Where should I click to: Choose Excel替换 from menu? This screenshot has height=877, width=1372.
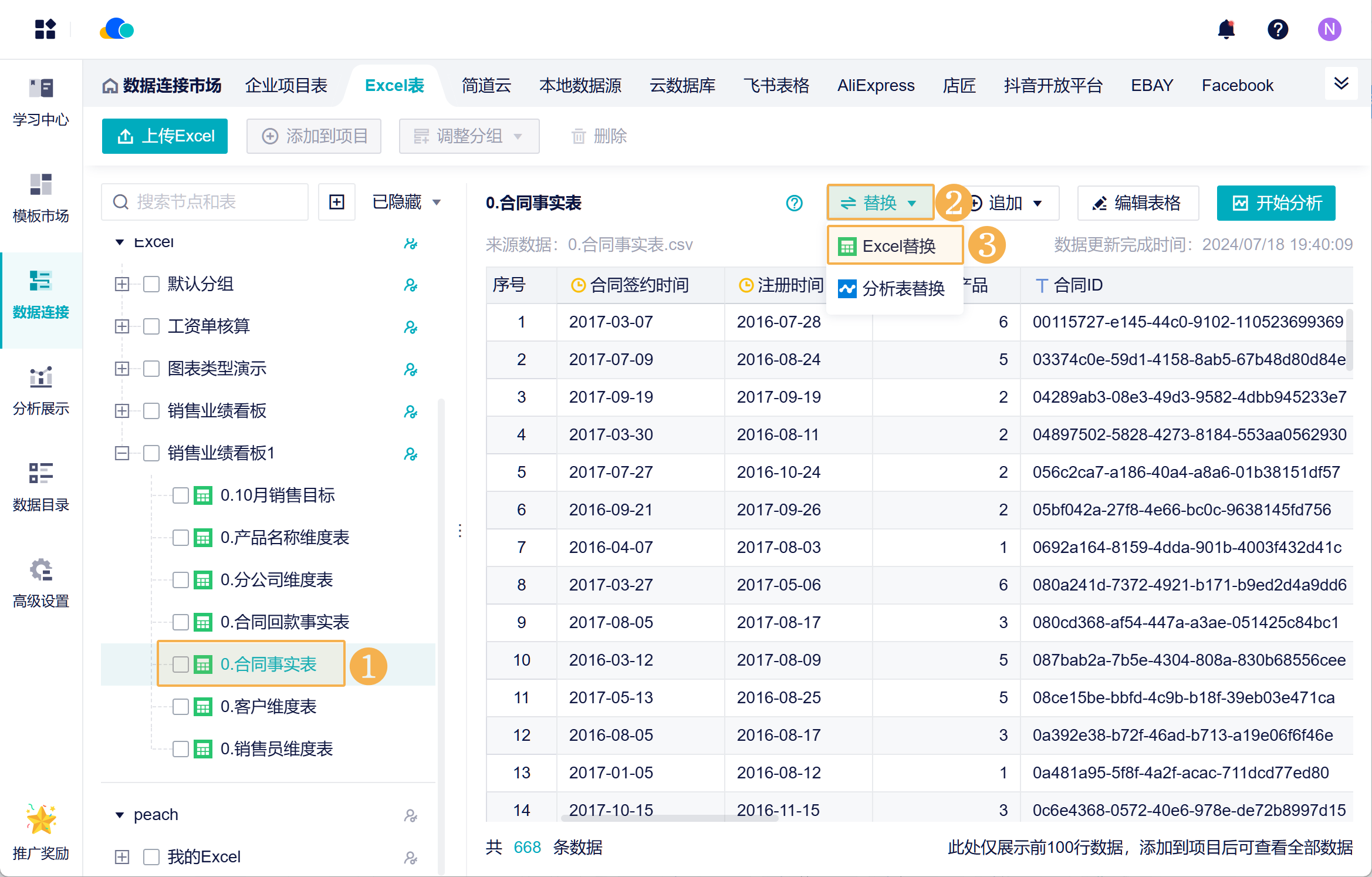coord(895,246)
